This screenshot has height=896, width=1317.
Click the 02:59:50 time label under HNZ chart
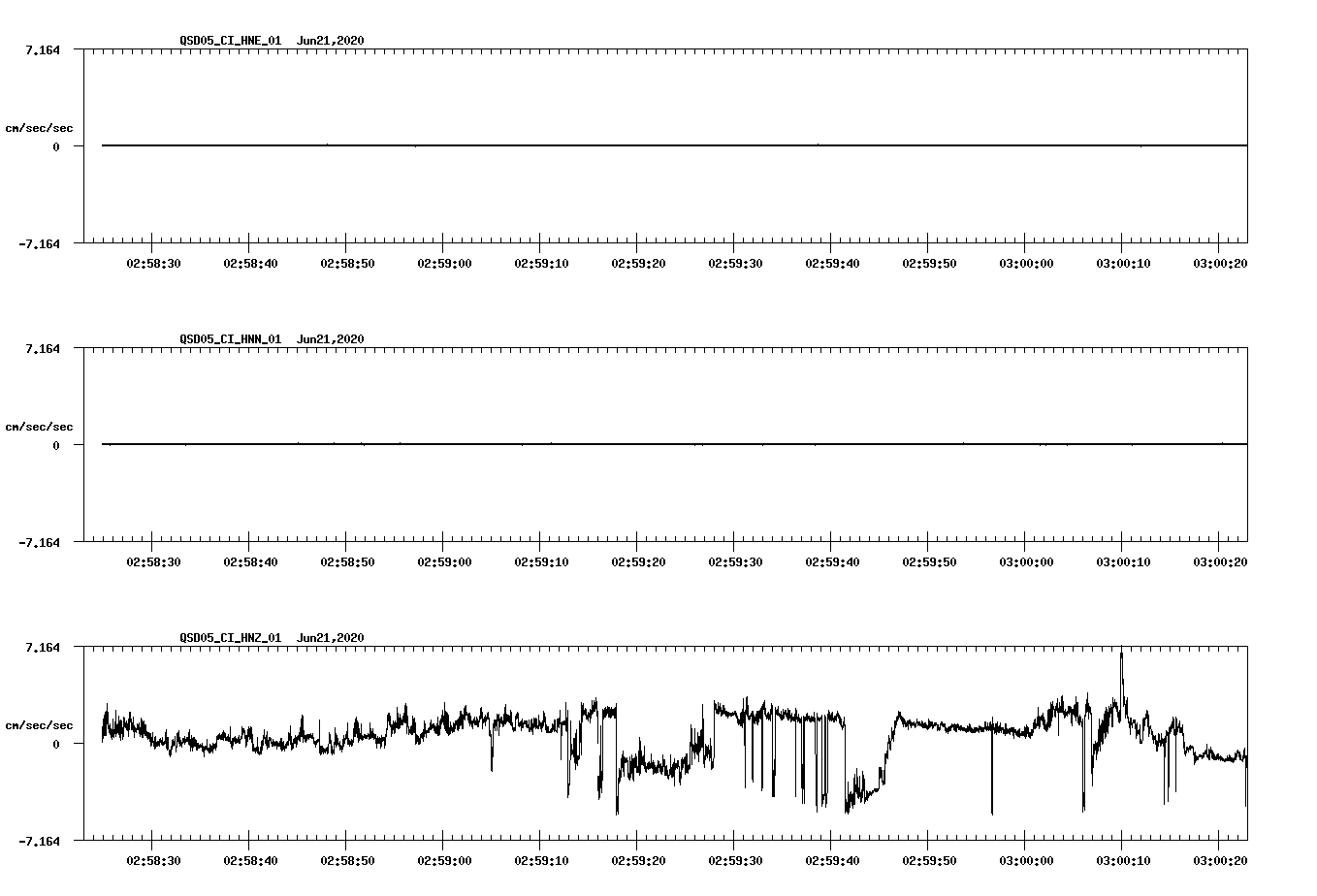coord(929,860)
